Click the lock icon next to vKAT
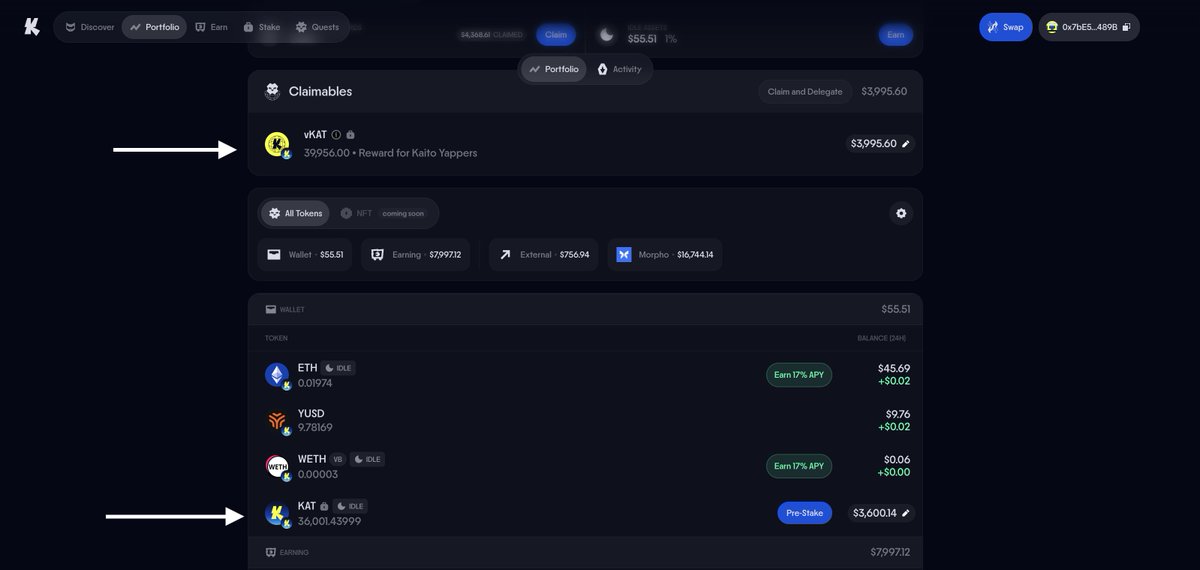Image resolution: width=1200 pixels, height=570 pixels. 350,134
